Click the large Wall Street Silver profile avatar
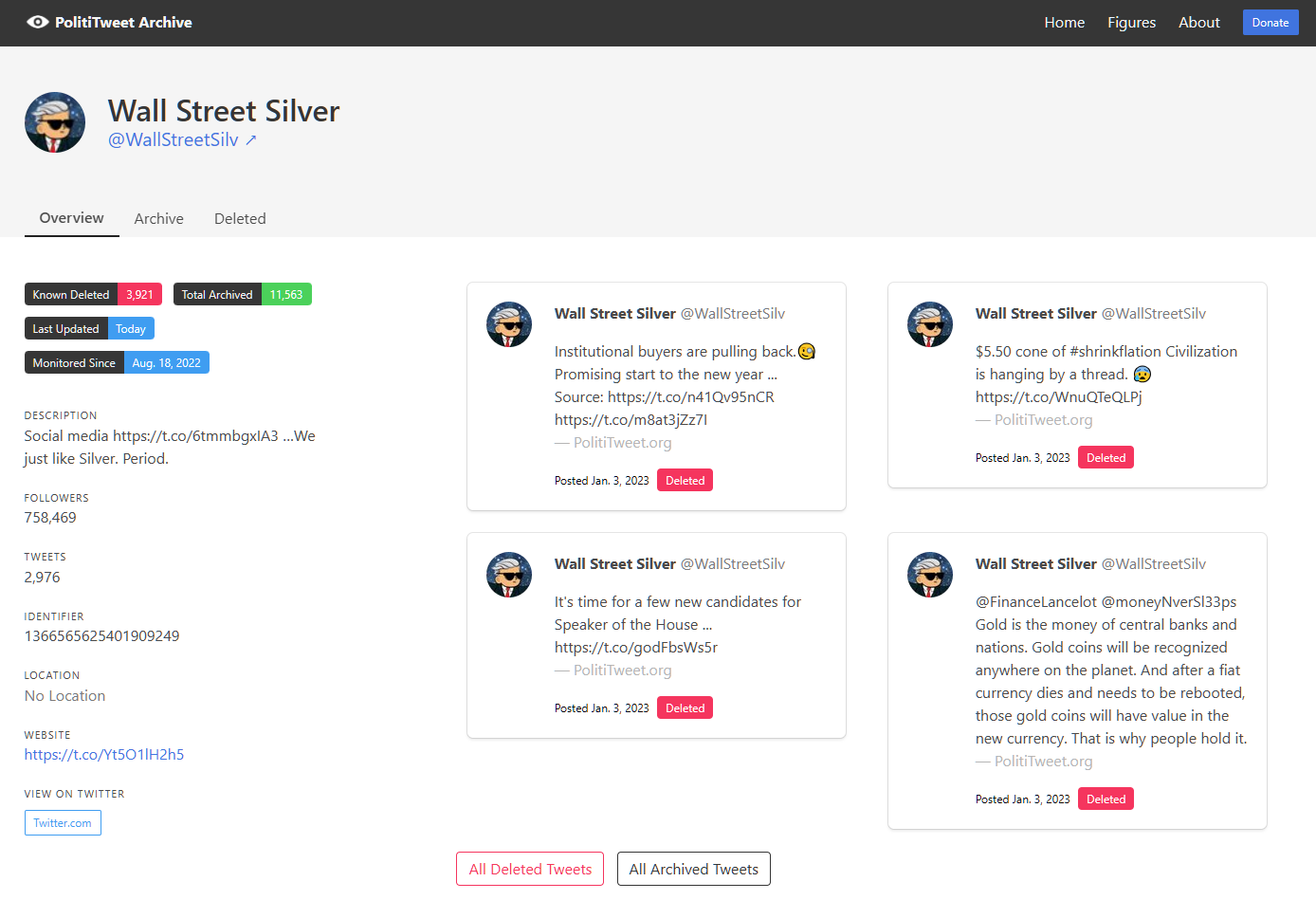The image size is (1316, 900). coord(55,122)
